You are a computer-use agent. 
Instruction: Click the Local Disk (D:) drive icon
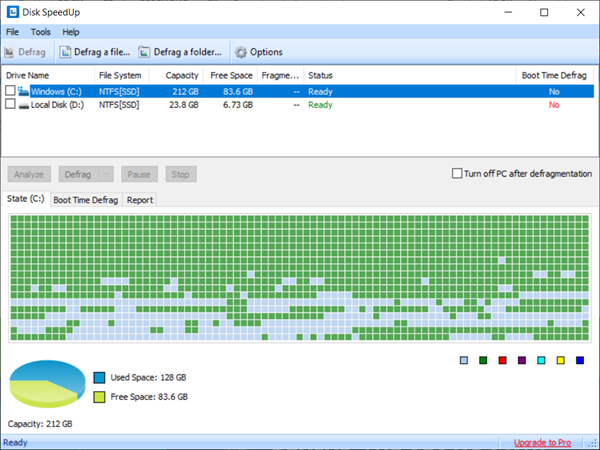tap(24, 105)
